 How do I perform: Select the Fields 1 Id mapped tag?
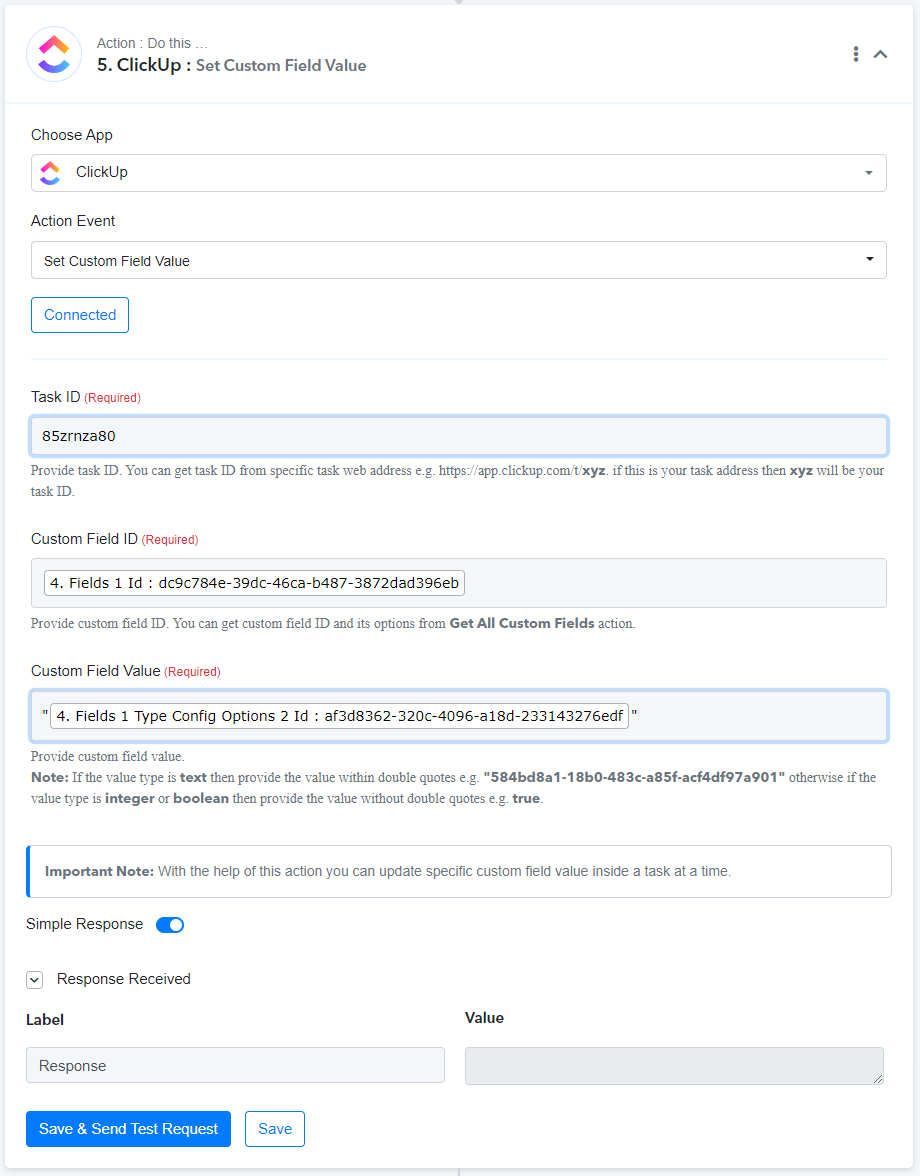click(x=254, y=583)
